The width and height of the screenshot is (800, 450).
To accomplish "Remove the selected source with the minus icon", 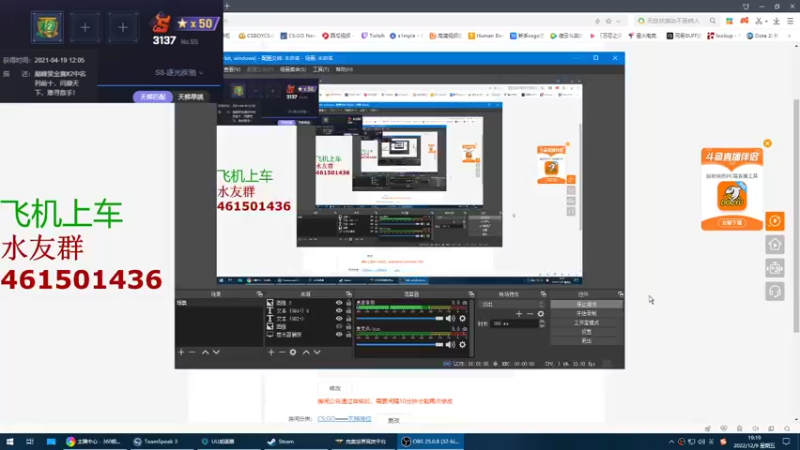I will tap(282, 352).
